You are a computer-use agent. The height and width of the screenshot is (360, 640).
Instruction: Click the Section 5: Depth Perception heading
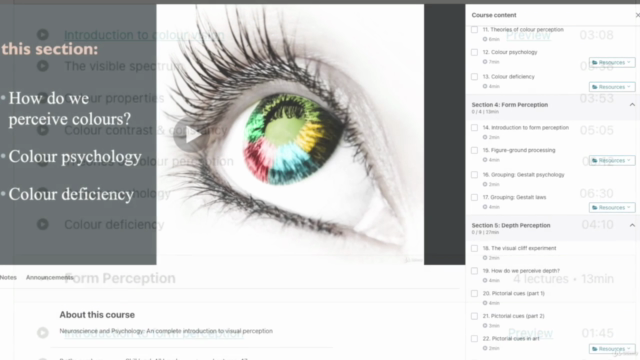(511, 225)
